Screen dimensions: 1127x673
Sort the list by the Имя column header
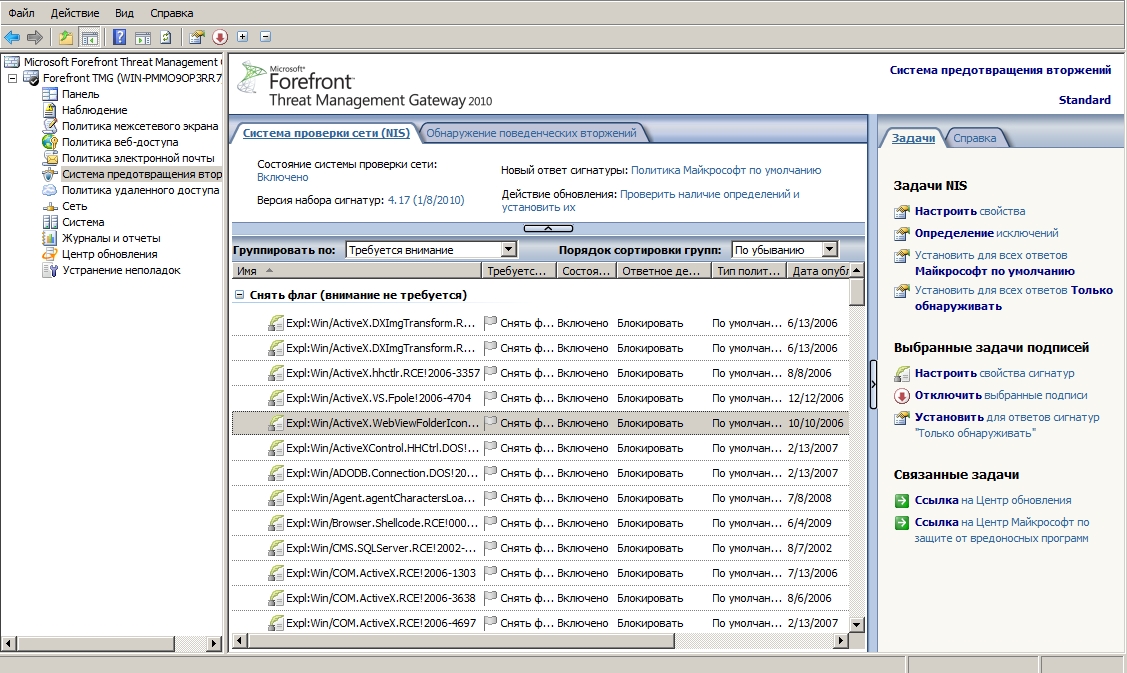356,271
